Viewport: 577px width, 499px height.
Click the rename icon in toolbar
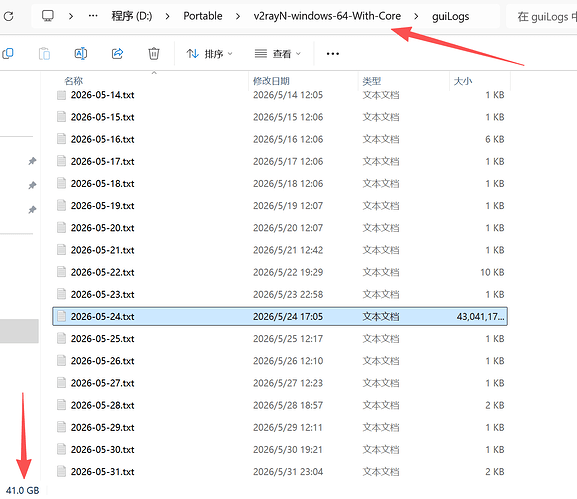[81, 54]
